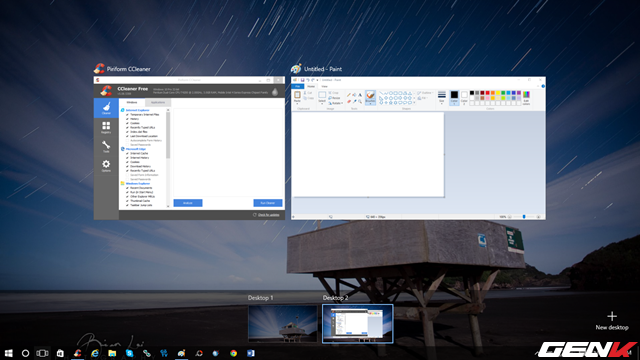Open the Cleaner section in CCleaner sidebar
Screen dimensions: 640x360
pos(106,108)
